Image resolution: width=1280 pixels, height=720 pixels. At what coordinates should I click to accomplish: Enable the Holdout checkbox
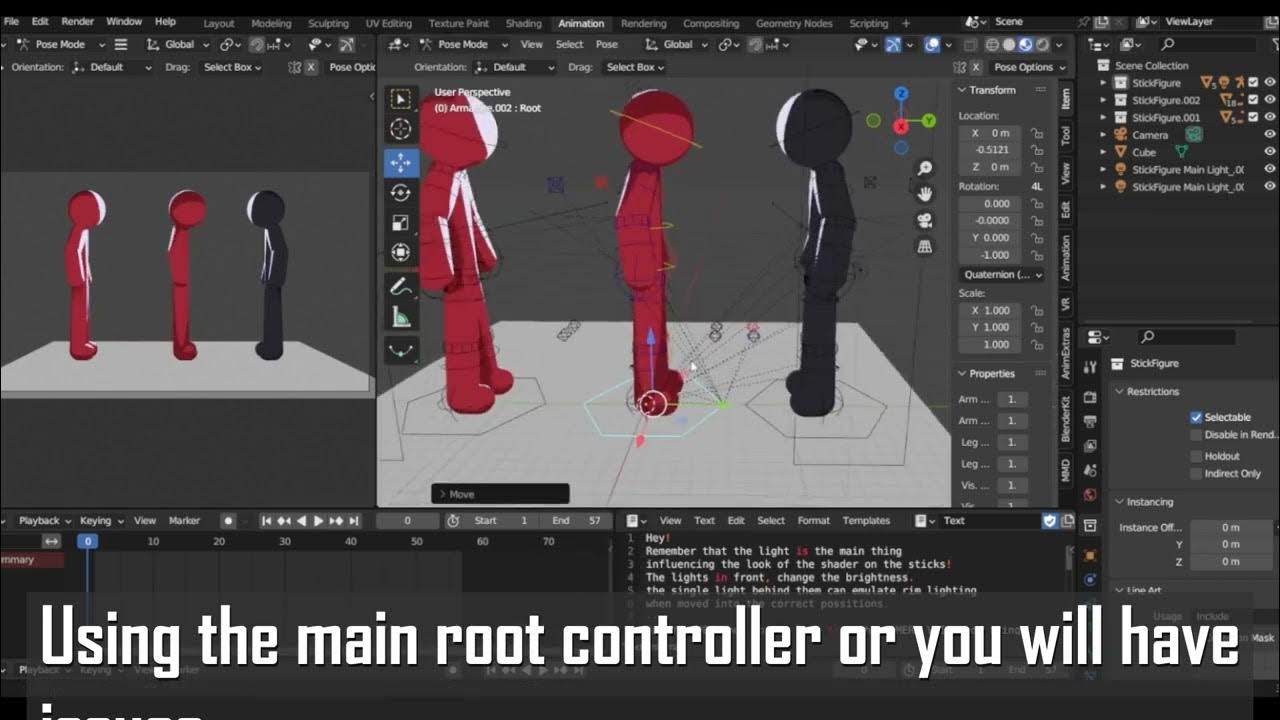[1196, 456]
